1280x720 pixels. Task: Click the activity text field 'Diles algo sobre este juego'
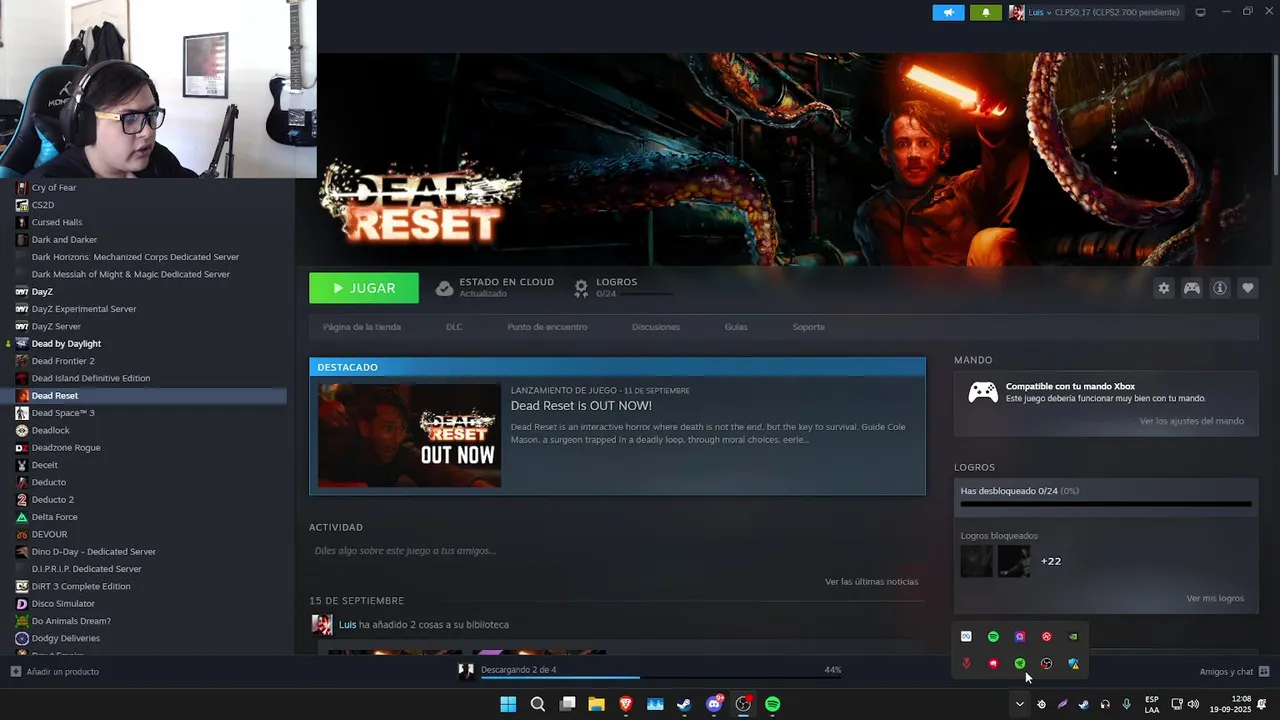click(405, 551)
